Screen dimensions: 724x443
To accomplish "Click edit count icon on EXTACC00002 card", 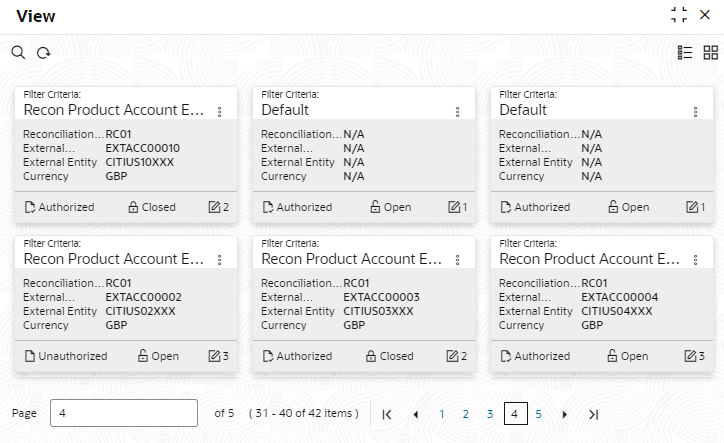I will (214, 356).
